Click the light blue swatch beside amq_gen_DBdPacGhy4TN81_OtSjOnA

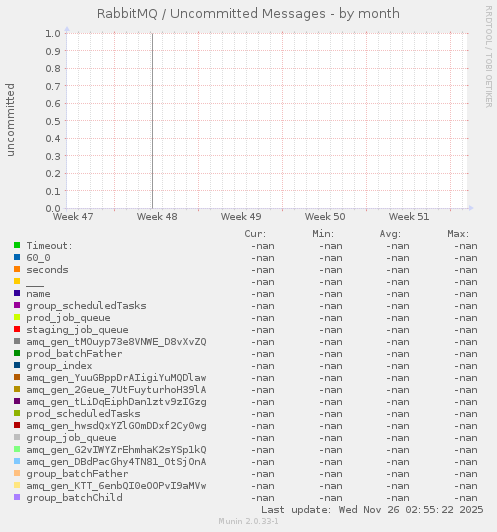click(17, 461)
